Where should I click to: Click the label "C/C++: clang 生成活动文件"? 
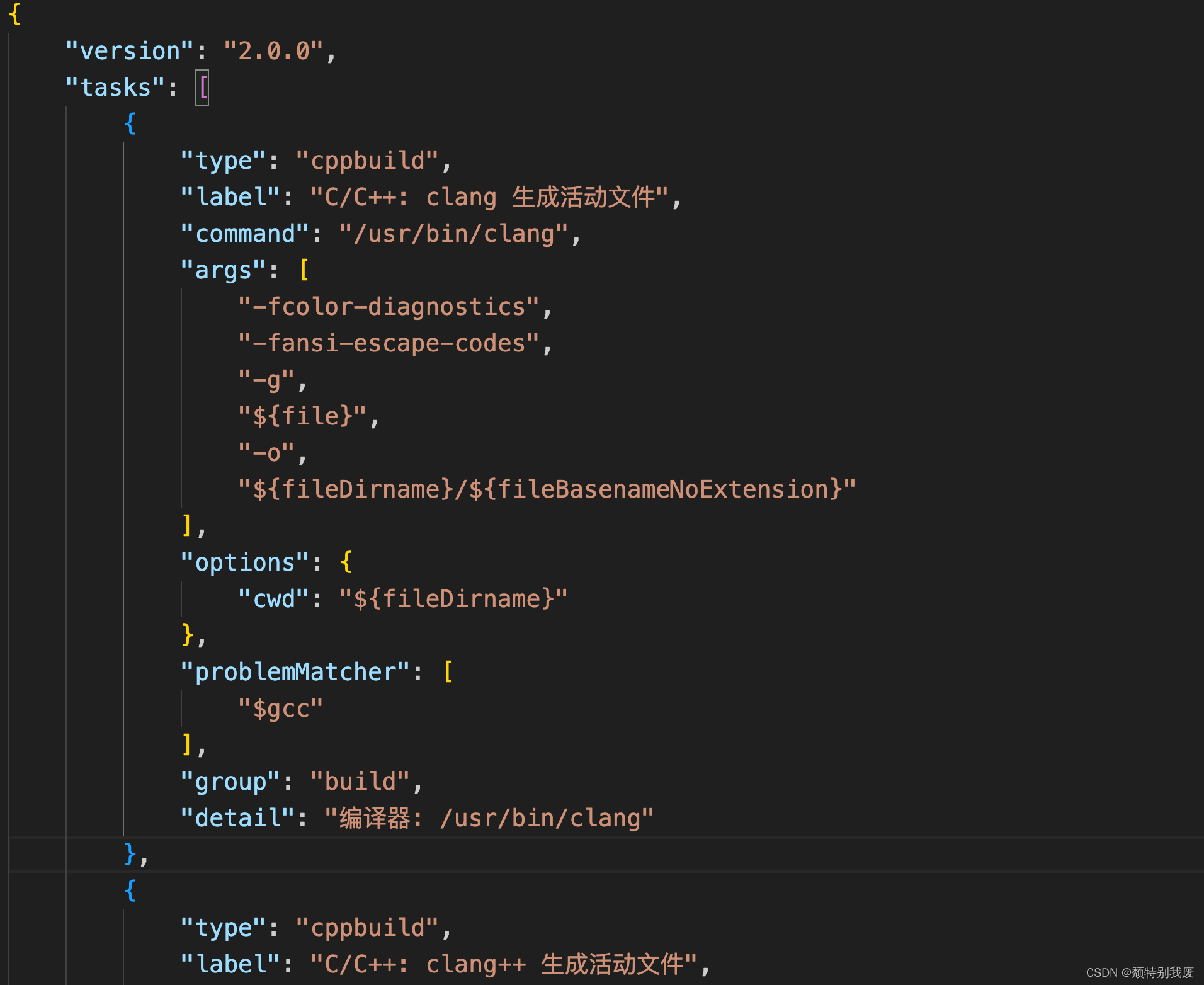(x=489, y=197)
